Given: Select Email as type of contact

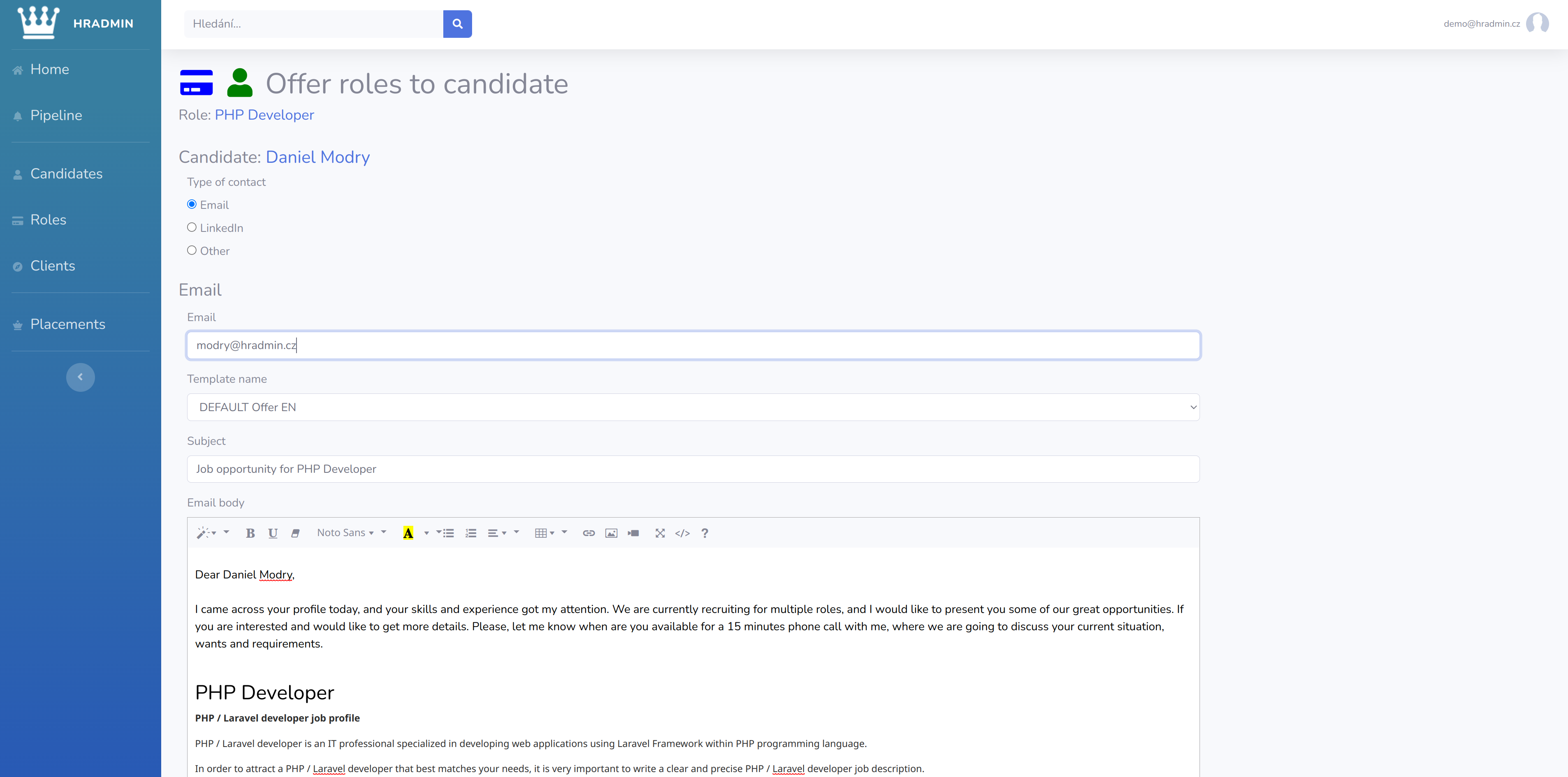Looking at the screenshot, I should click(x=192, y=204).
